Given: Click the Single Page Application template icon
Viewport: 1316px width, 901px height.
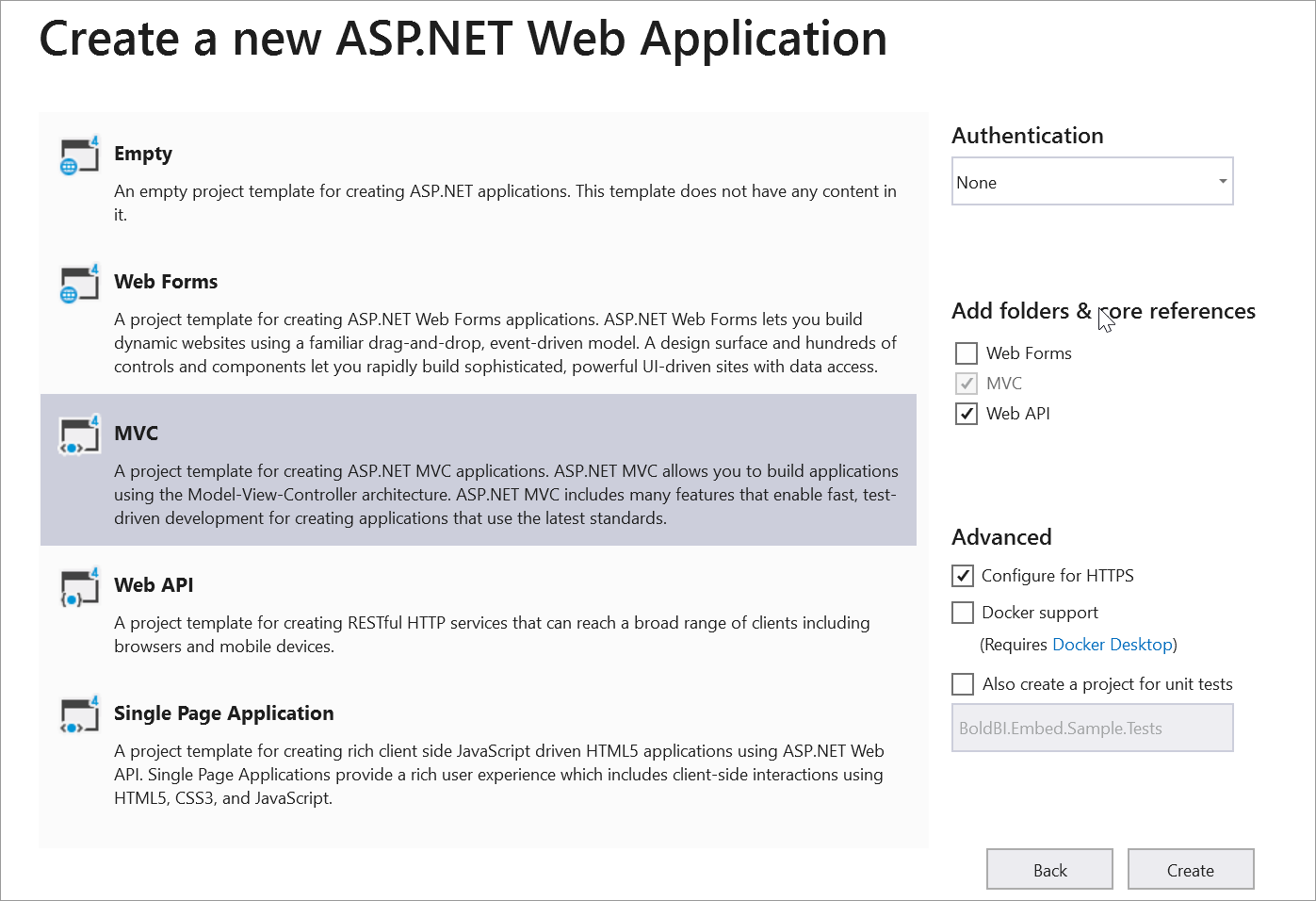Looking at the screenshot, I should point(79,716).
